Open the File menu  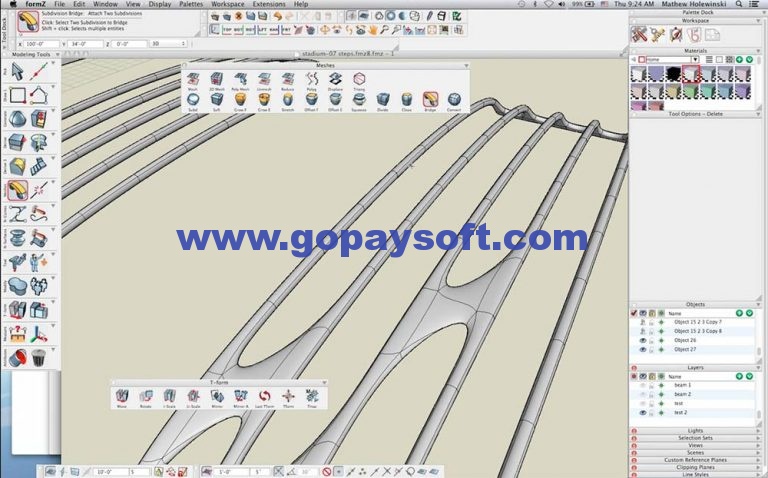click(59, 4)
